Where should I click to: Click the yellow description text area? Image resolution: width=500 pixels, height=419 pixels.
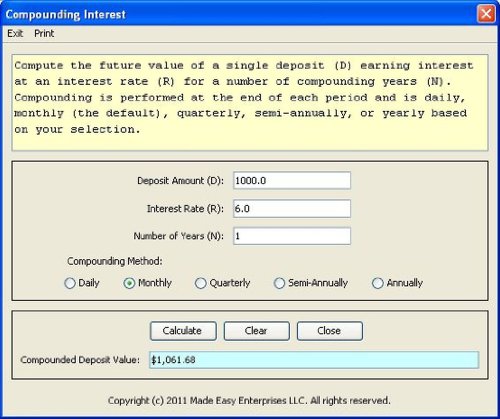[x=250, y=103]
